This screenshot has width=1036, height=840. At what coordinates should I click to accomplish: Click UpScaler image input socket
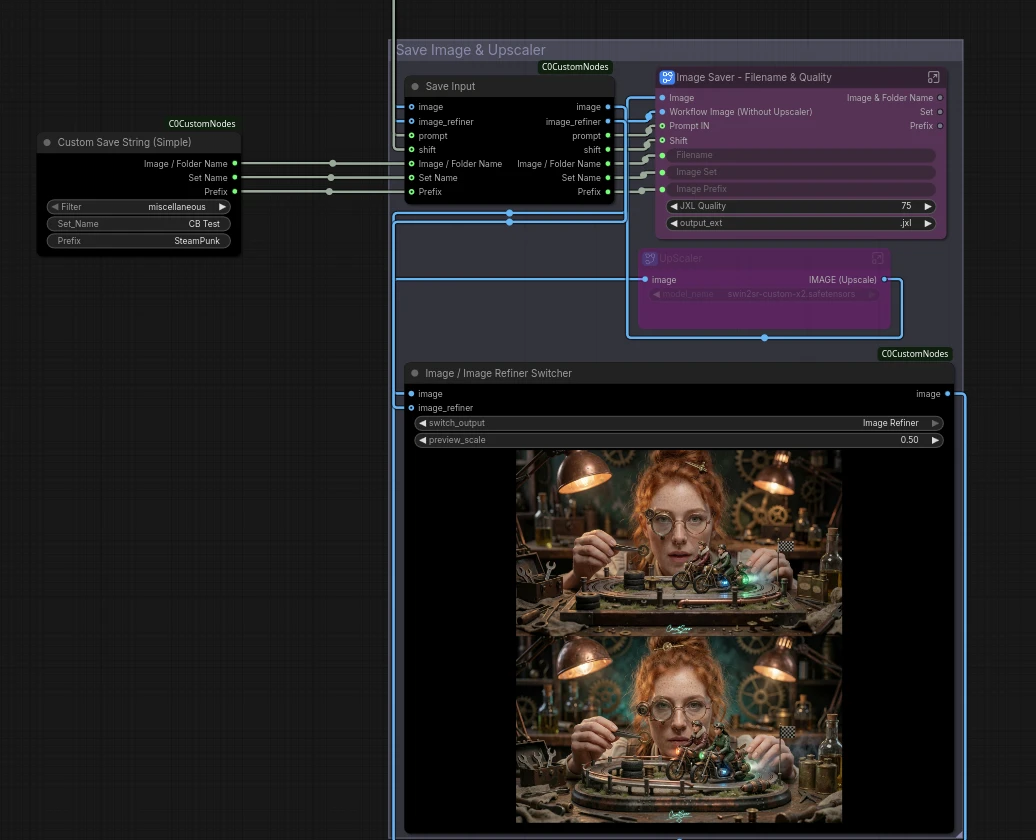pos(645,280)
